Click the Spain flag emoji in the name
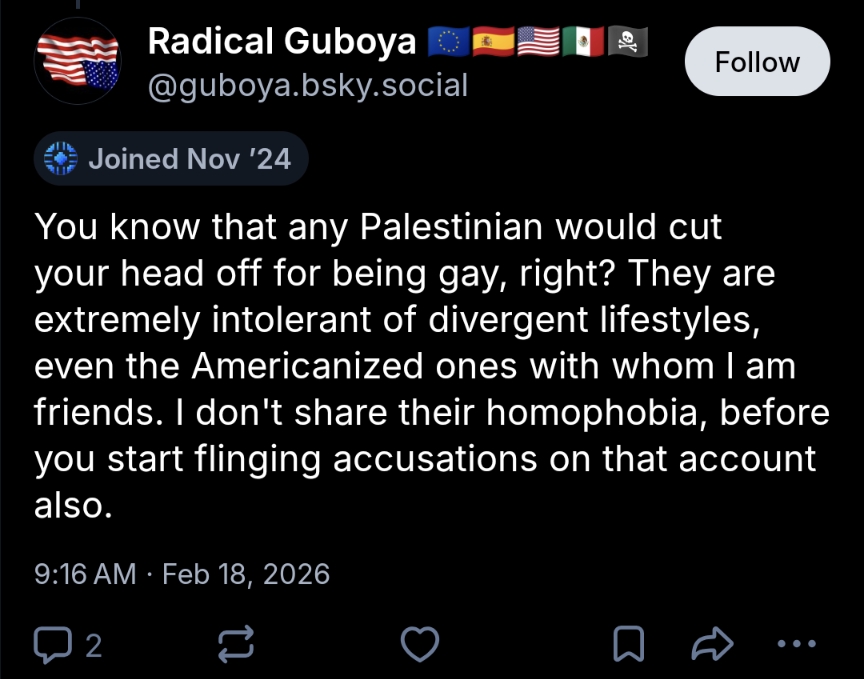 click(x=492, y=42)
